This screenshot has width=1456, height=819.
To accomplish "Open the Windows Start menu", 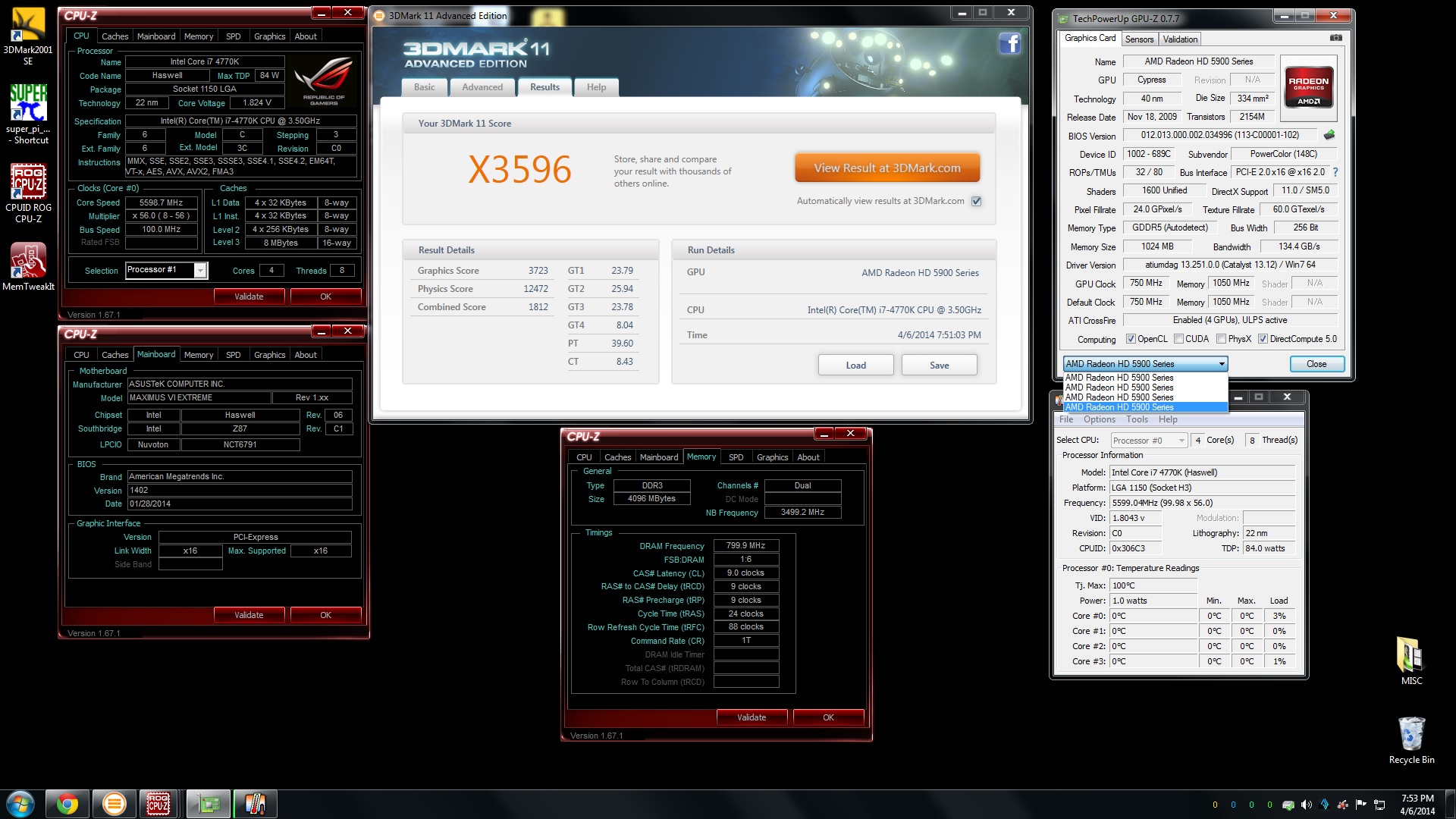I will click(x=20, y=803).
